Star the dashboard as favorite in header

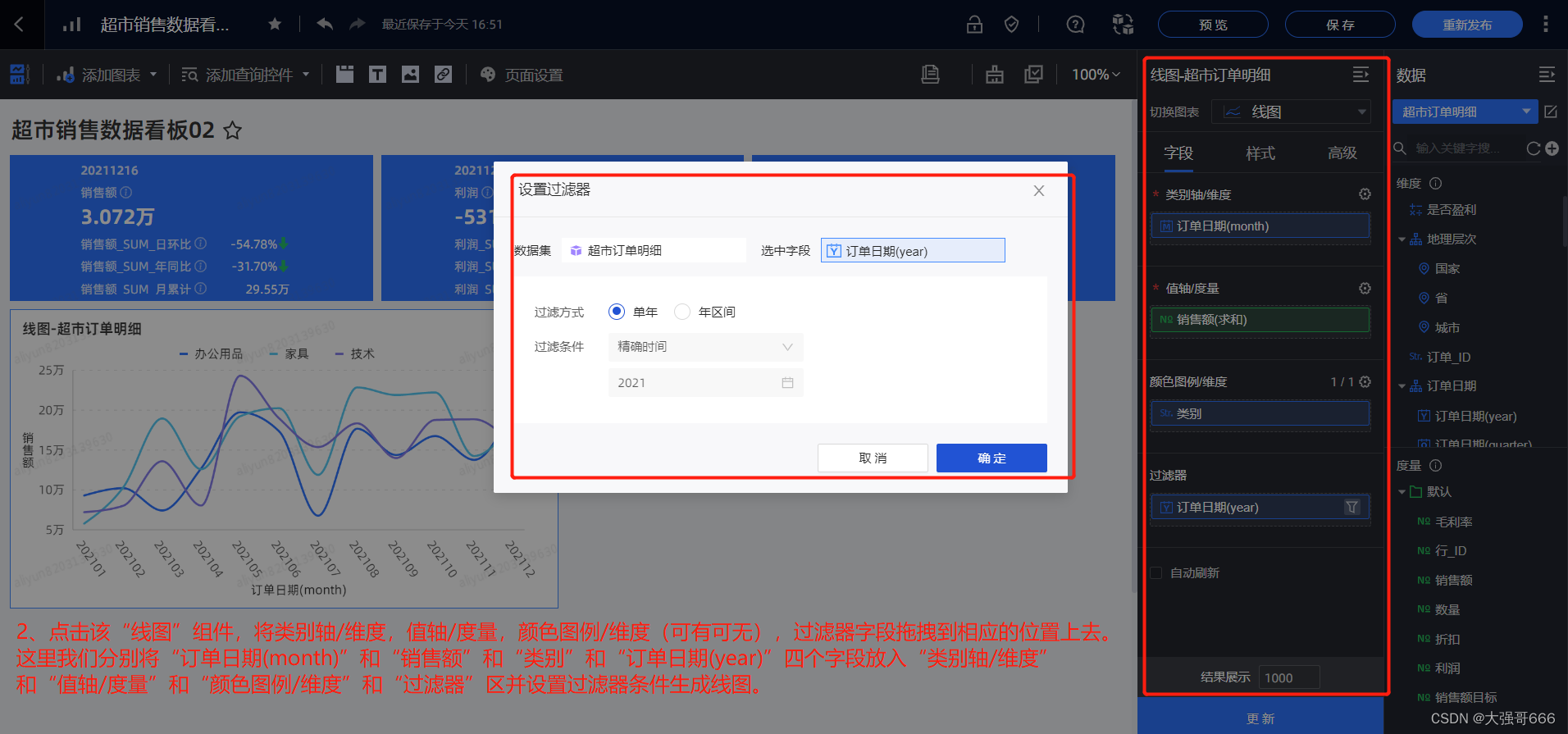tap(275, 24)
